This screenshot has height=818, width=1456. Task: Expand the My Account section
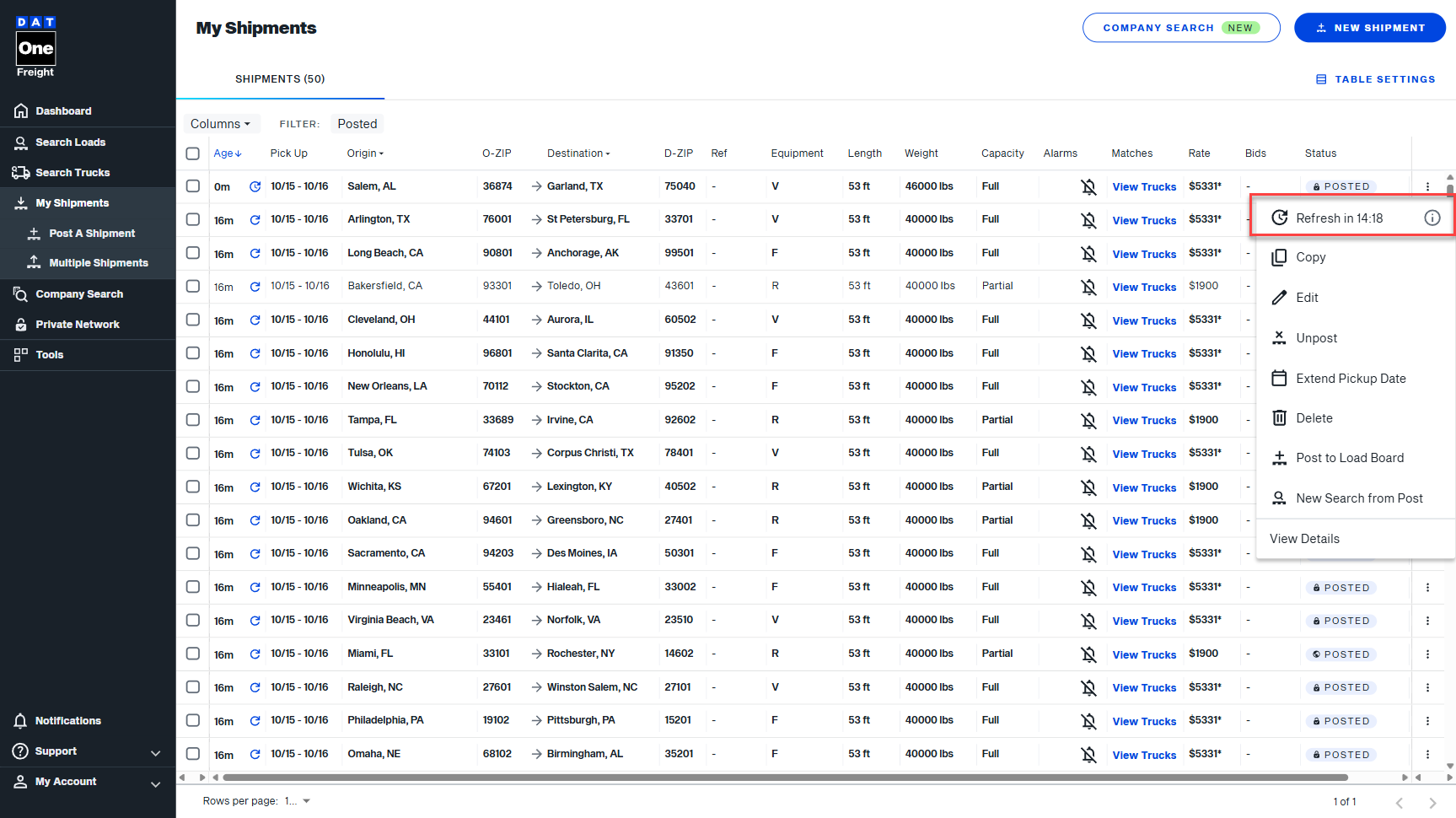click(x=155, y=783)
